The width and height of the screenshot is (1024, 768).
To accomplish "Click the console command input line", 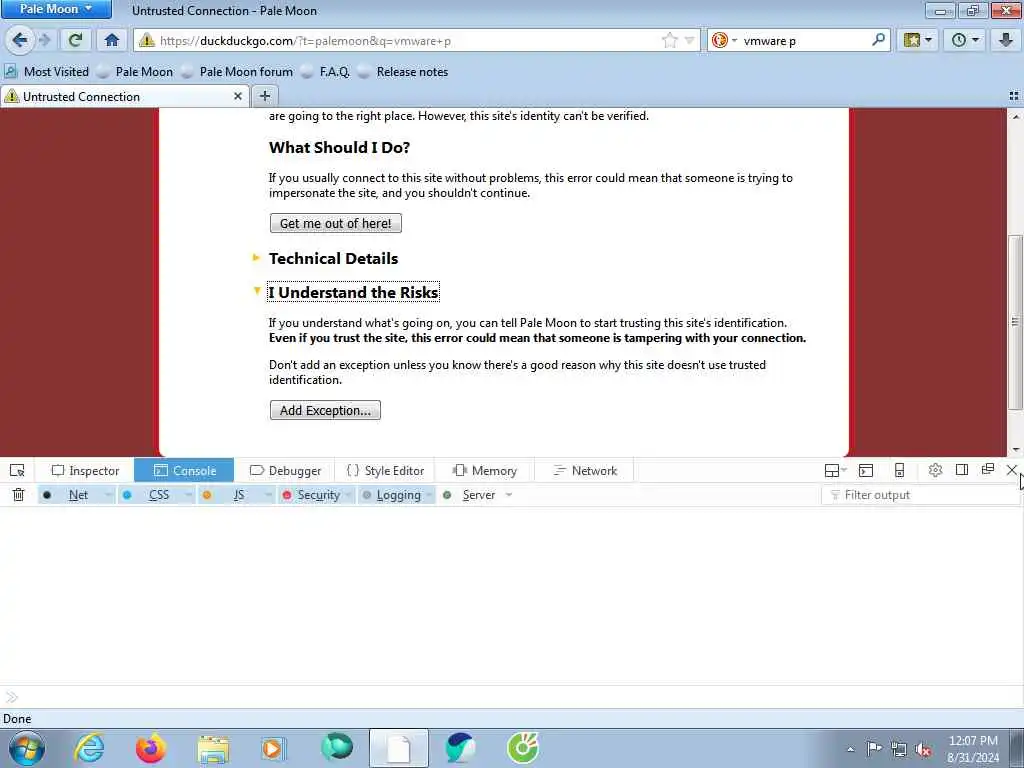I will pos(512,697).
